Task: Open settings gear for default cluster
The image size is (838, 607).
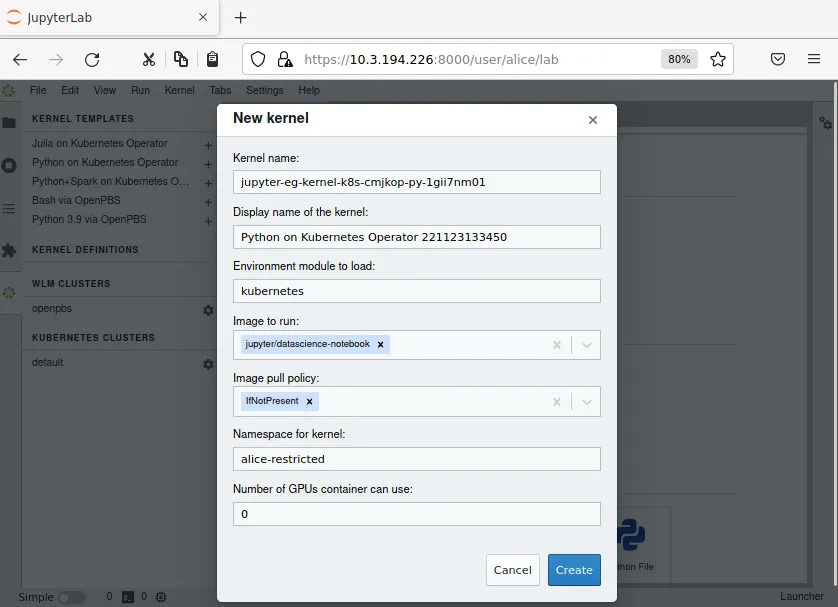Action: point(208,364)
